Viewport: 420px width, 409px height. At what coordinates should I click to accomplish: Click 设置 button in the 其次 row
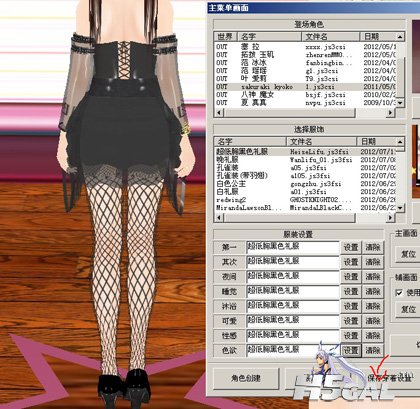click(x=351, y=262)
